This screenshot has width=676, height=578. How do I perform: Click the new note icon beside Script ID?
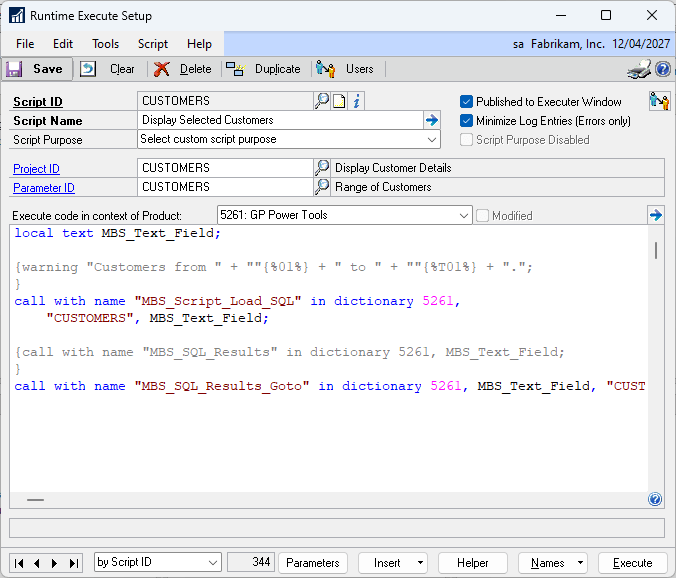pyautogui.click(x=339, y=101)
